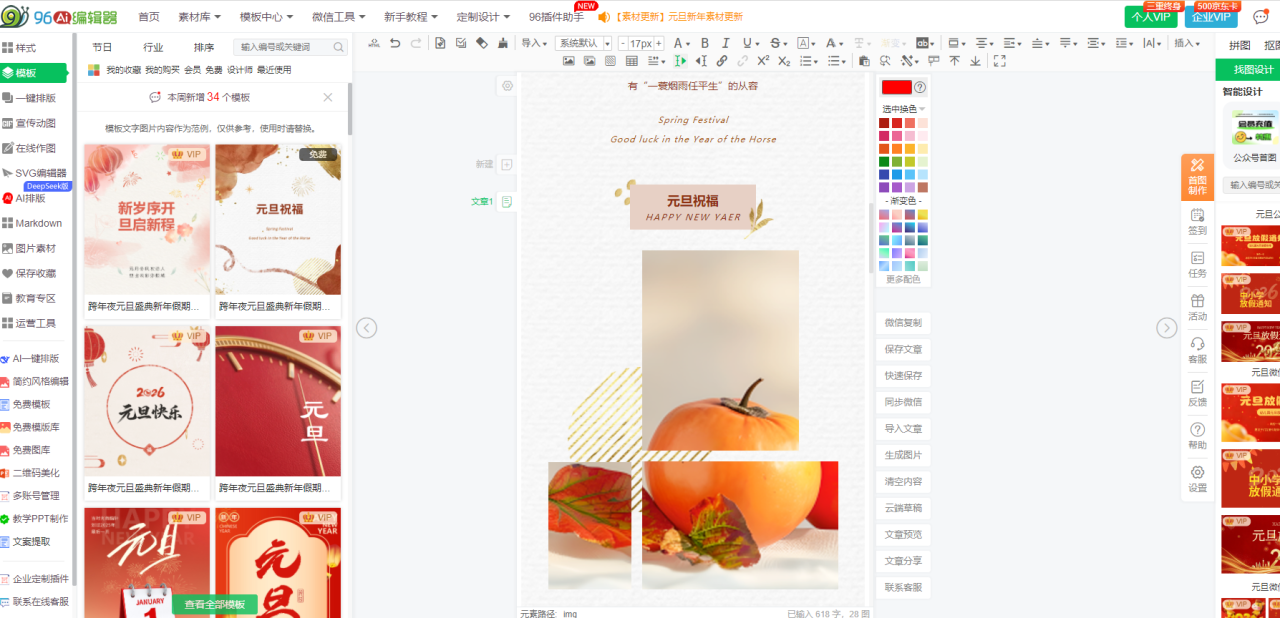Click the fullscreen expand icon
Image resolution: width=1280 pixels, height=618 pixels.
(999, 61)
